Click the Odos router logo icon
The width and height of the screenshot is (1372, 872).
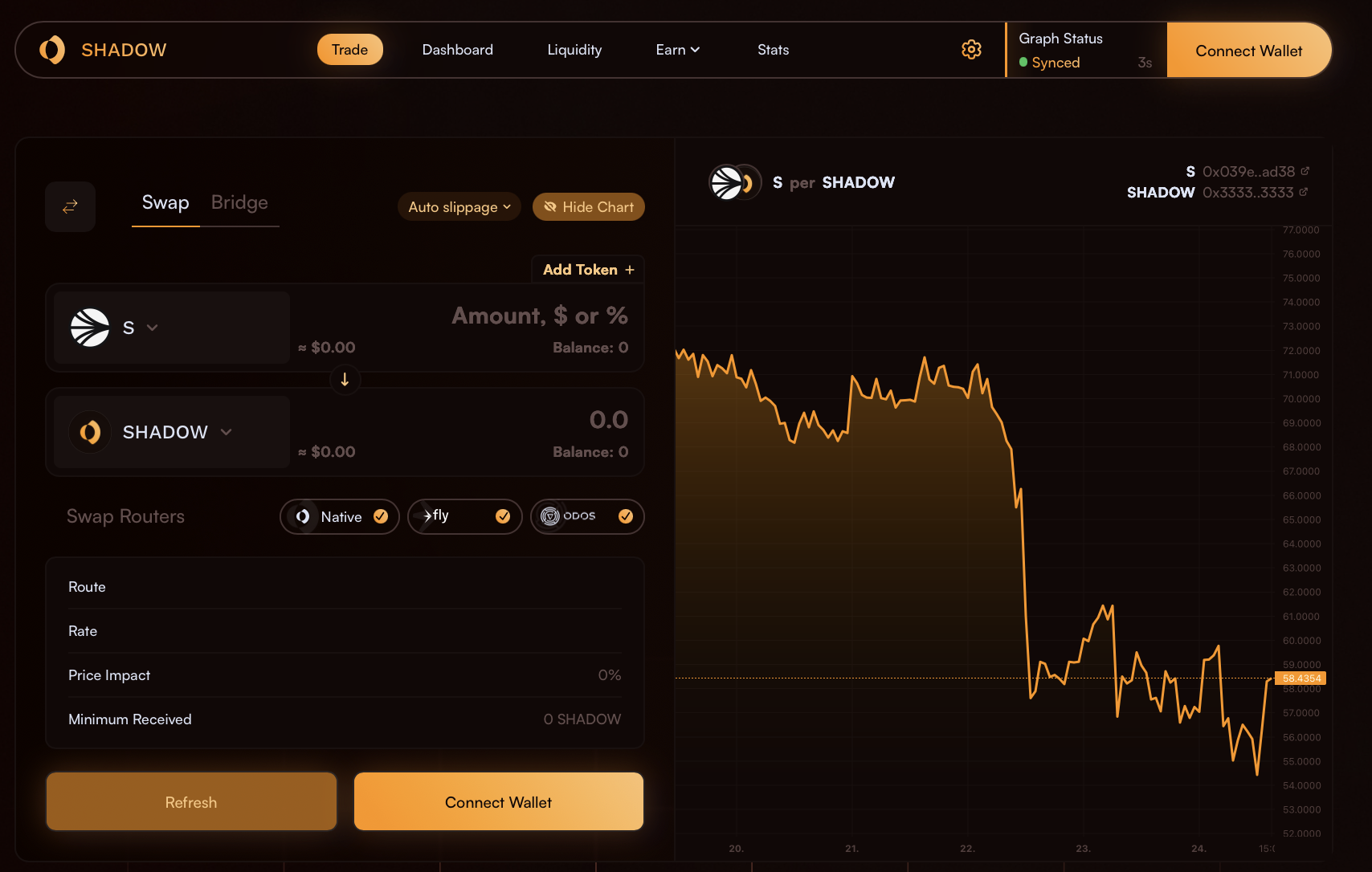pos(550,516)
